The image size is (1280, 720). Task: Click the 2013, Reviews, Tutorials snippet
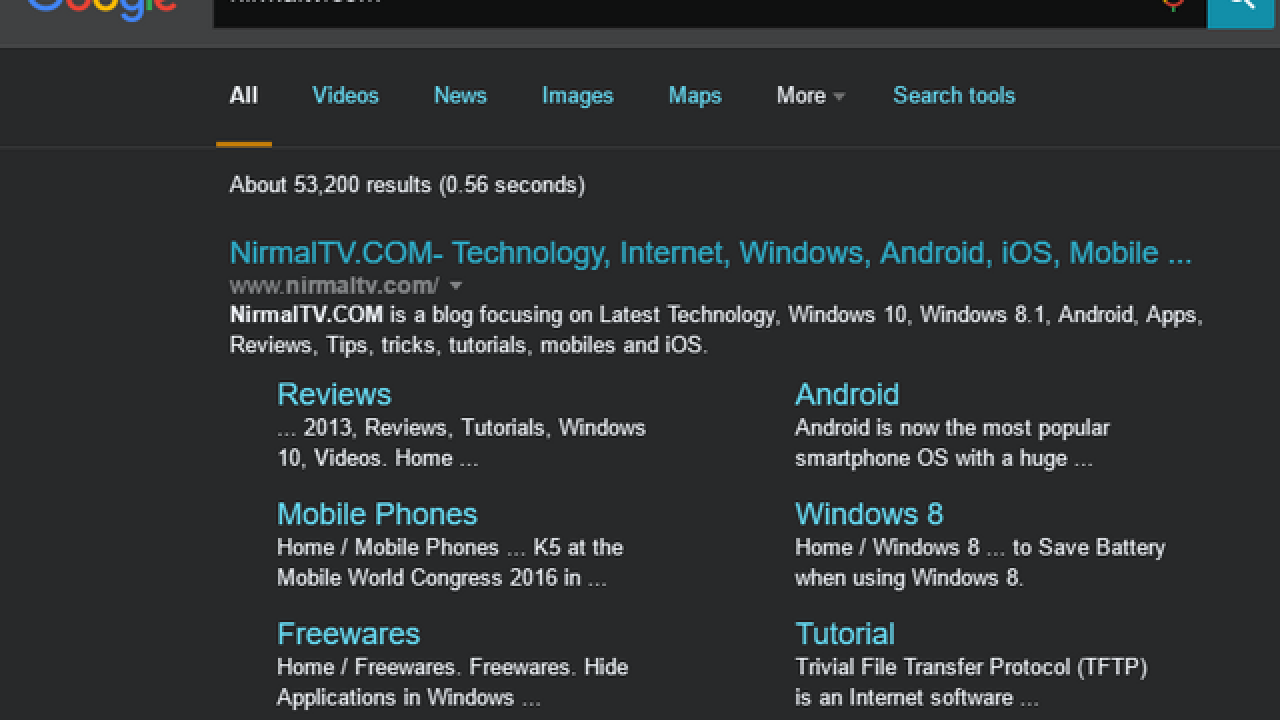click(x=461, y=443)
